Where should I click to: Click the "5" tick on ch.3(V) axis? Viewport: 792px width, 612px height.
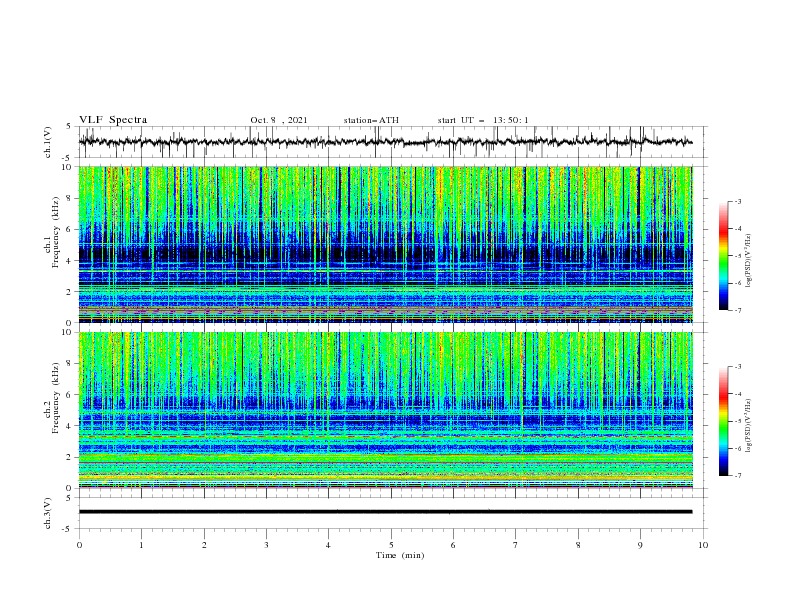[69, 498]
